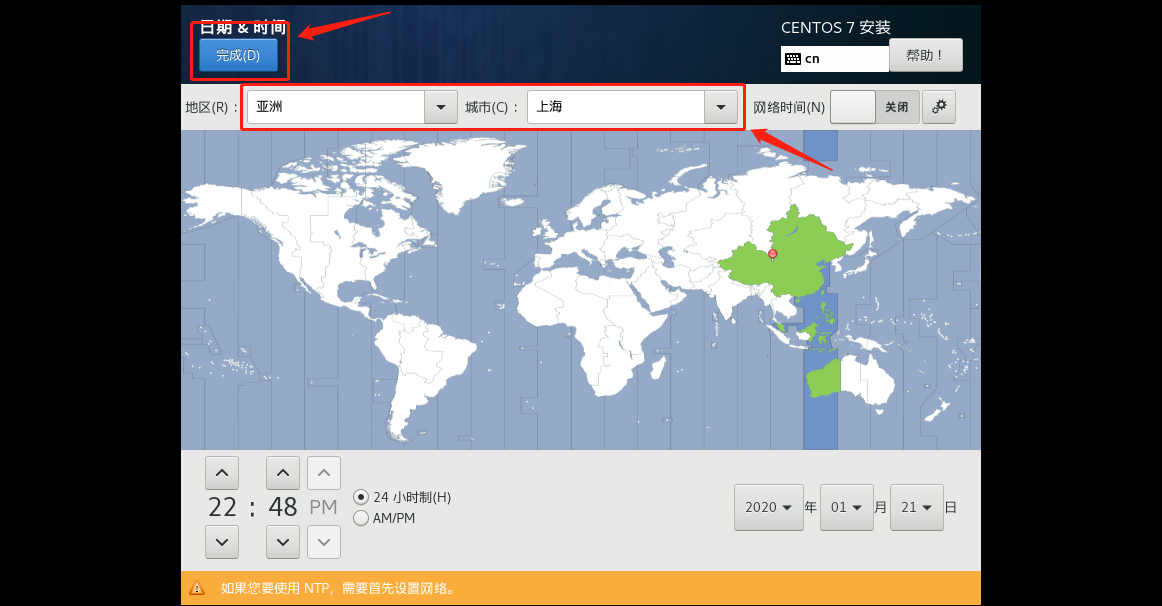Decrease the minutes with the down arrow

point(282,542)
